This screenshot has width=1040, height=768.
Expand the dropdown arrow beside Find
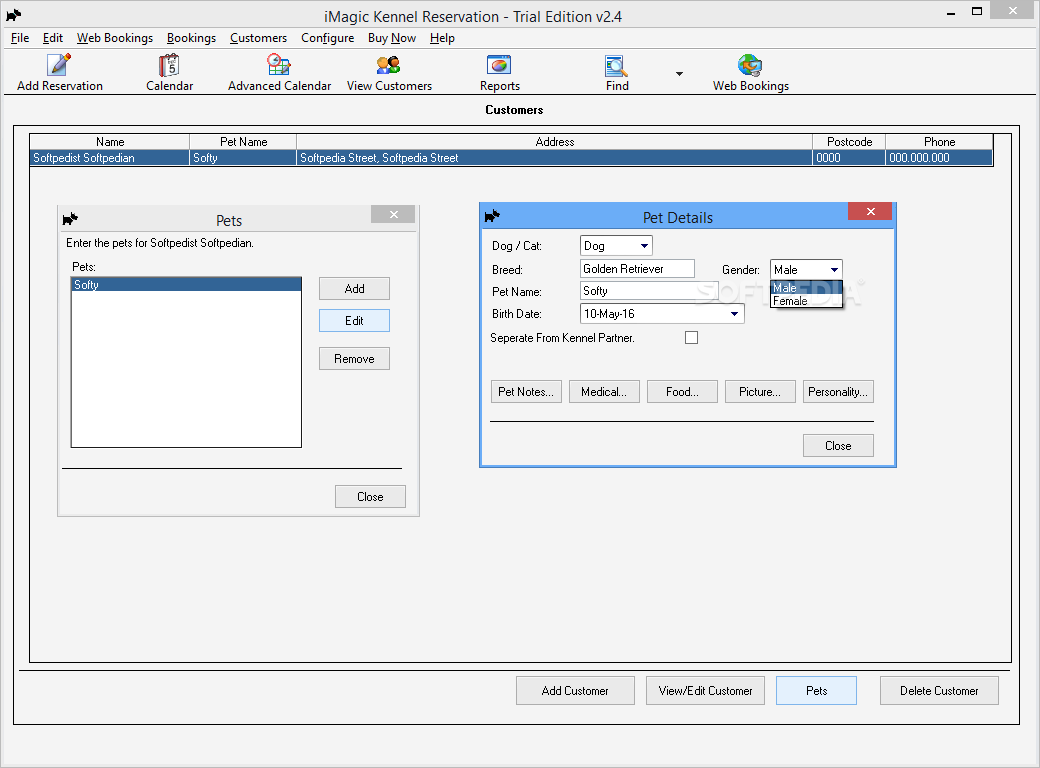[x=679, y=74]
